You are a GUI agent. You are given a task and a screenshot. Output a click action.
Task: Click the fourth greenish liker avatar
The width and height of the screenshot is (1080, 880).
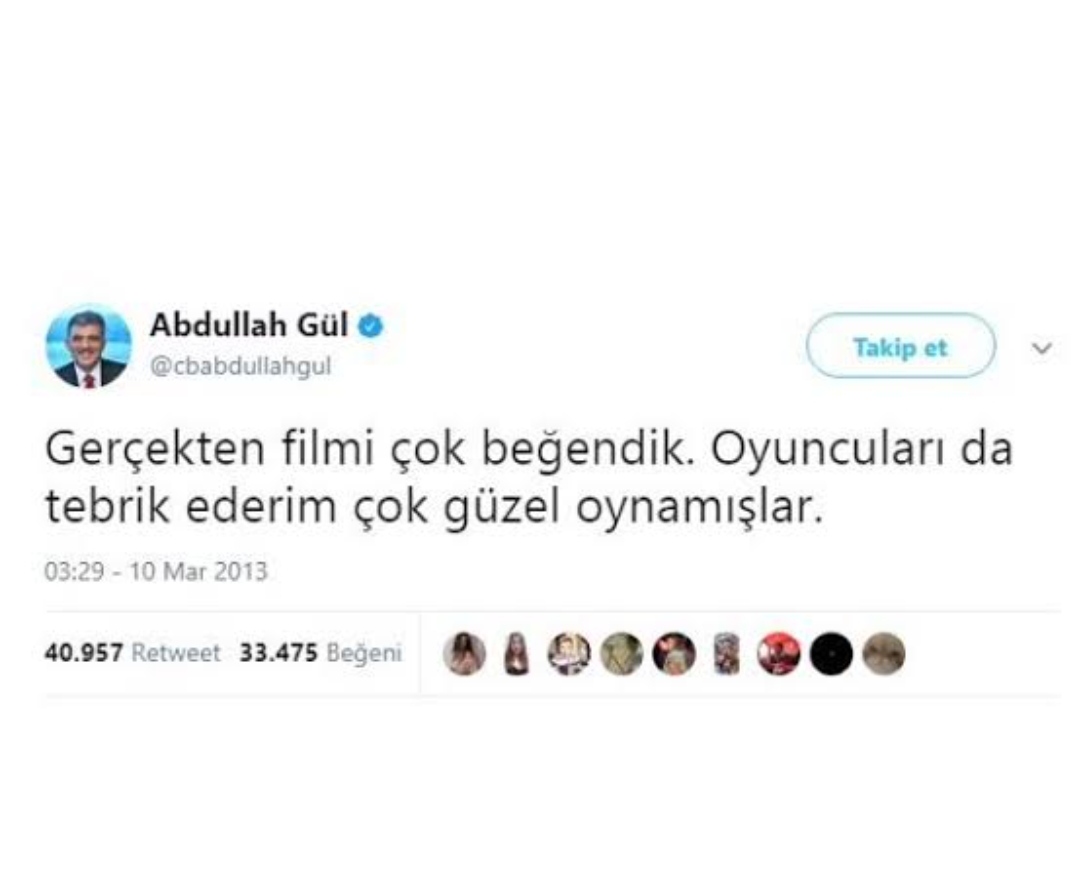coord(621,653)
